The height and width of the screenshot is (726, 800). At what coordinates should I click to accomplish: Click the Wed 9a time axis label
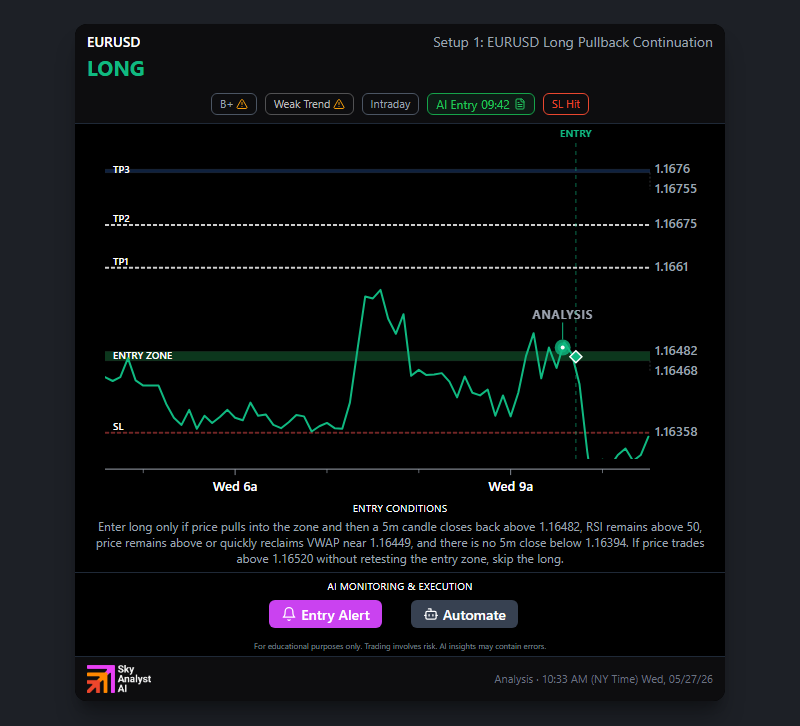[510, 487]
